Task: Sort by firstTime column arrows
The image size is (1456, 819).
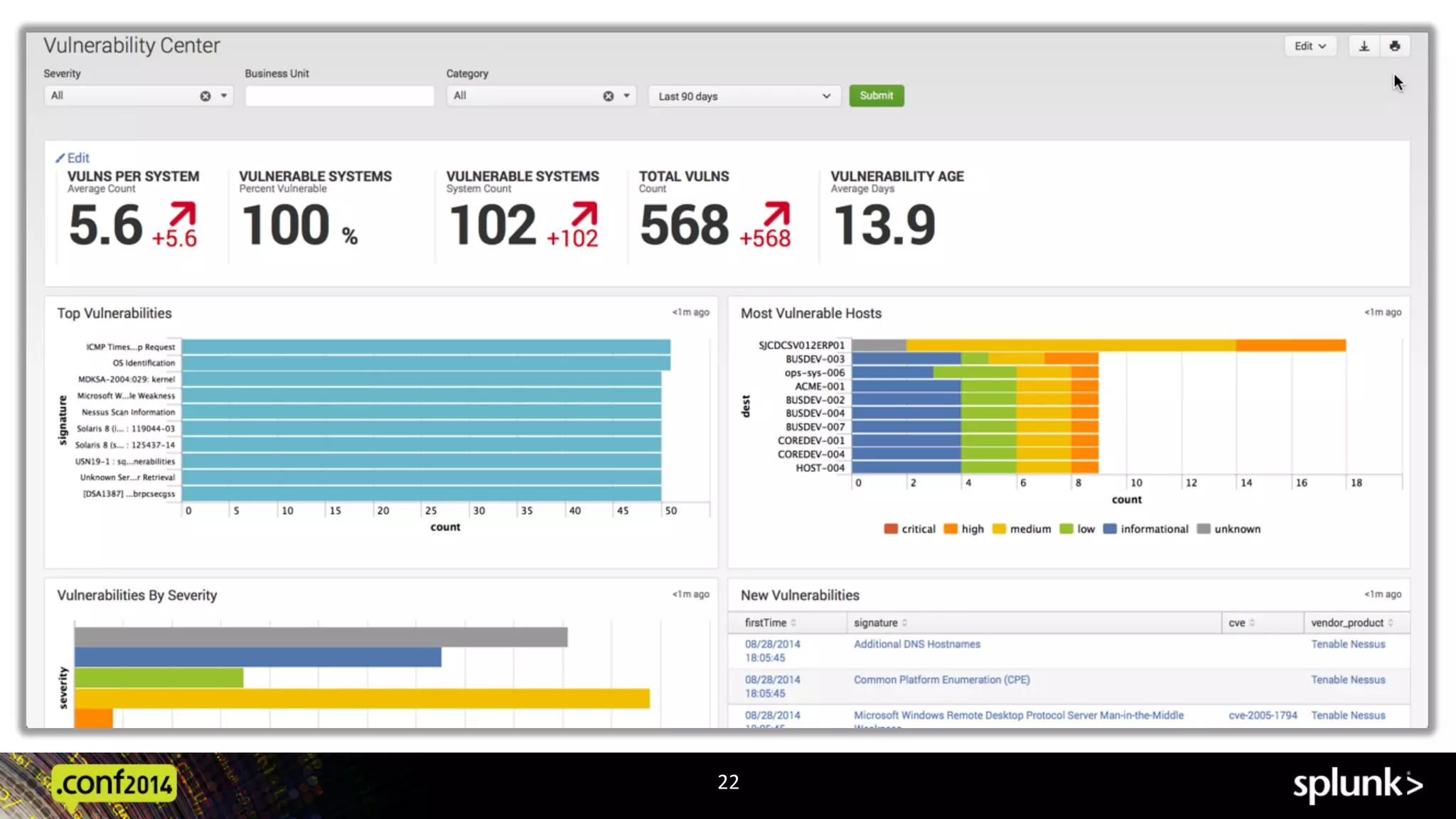Action: coord(793,623)
